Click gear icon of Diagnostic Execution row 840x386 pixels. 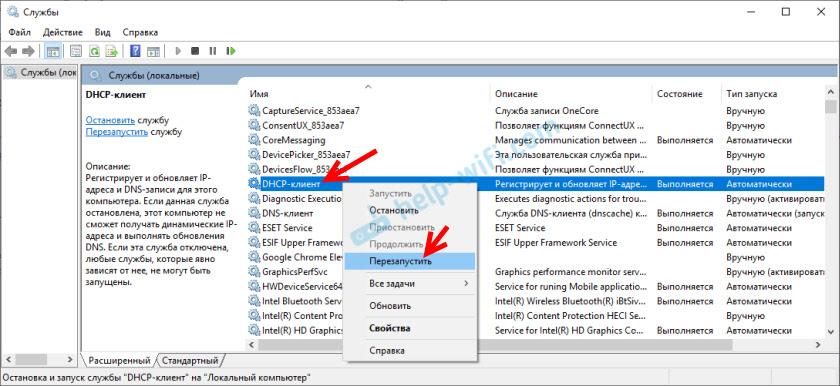coord(253,198)
